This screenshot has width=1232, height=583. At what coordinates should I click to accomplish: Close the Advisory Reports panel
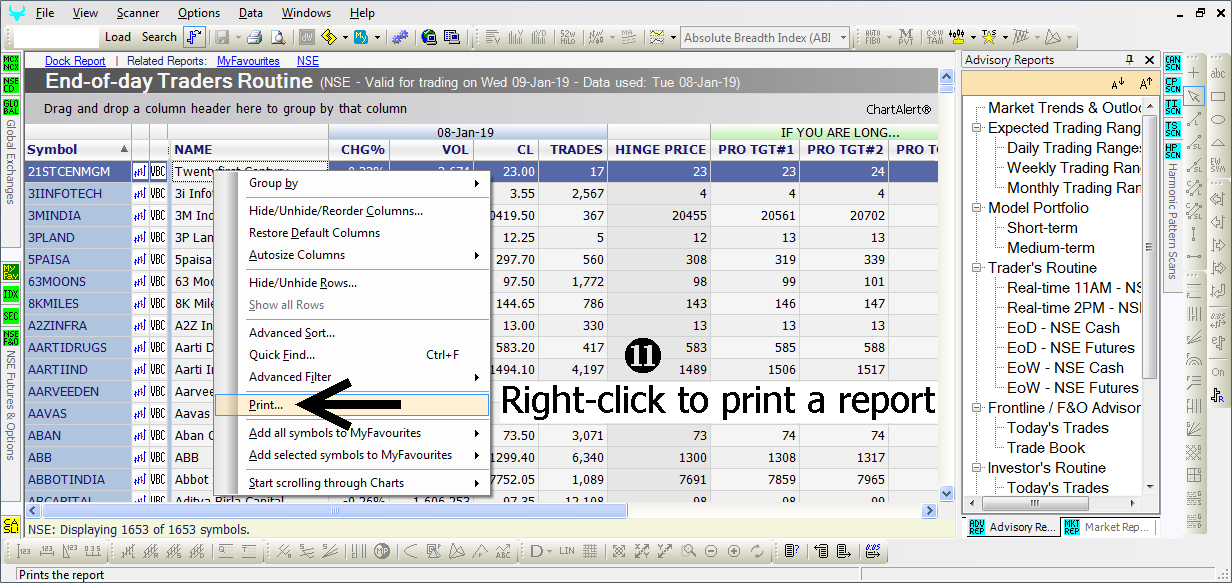click(x=1150, y=60)
